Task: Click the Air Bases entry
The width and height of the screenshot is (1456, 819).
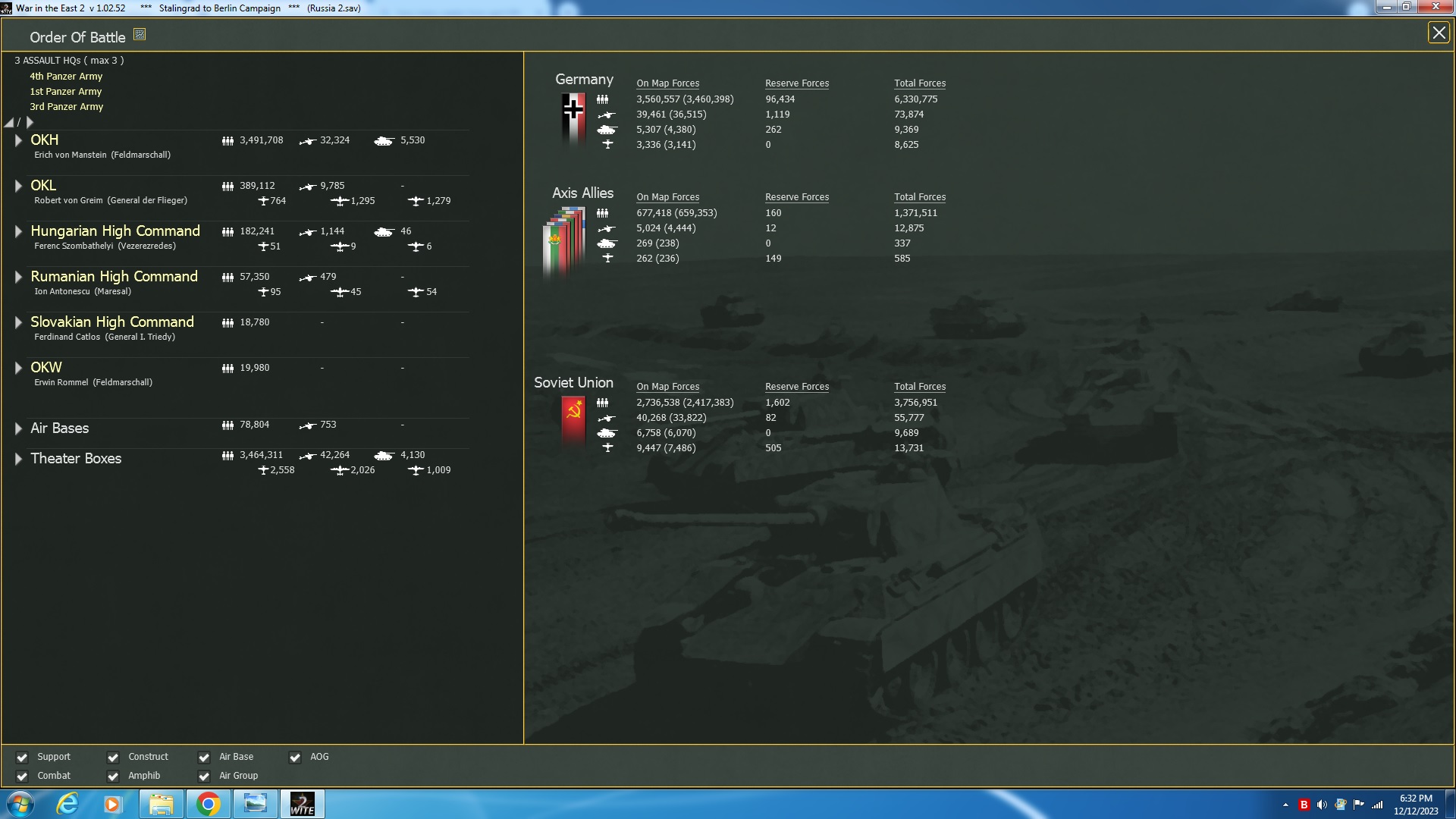Action: pyautogui.click(x=60, y=428)
